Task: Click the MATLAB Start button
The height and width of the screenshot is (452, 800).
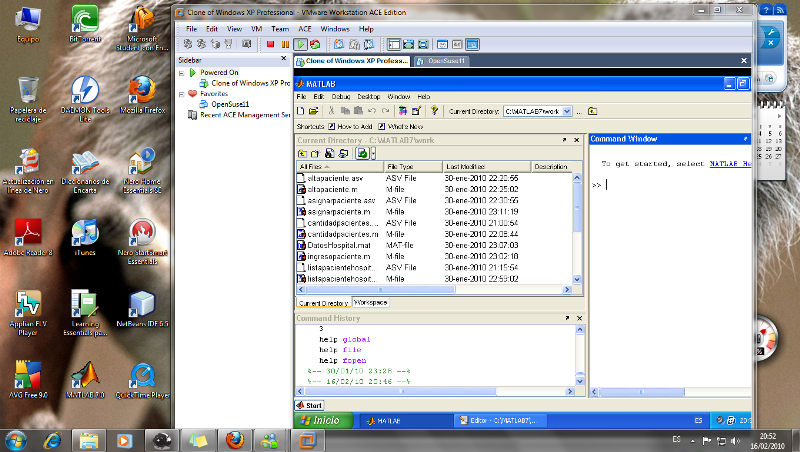Action: (309, 405)
